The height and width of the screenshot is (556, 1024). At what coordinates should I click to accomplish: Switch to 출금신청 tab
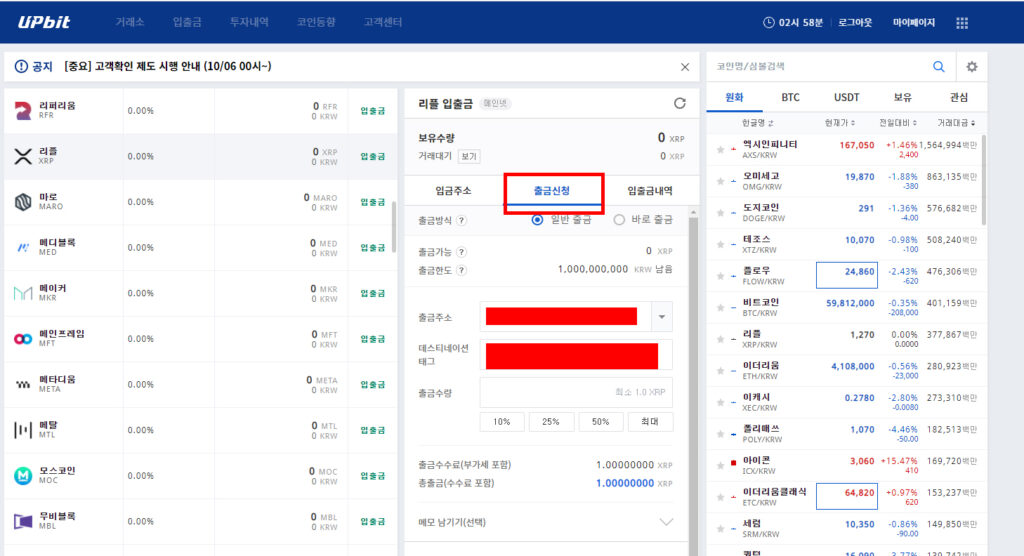pyautogui.click(x=552, y=191)
